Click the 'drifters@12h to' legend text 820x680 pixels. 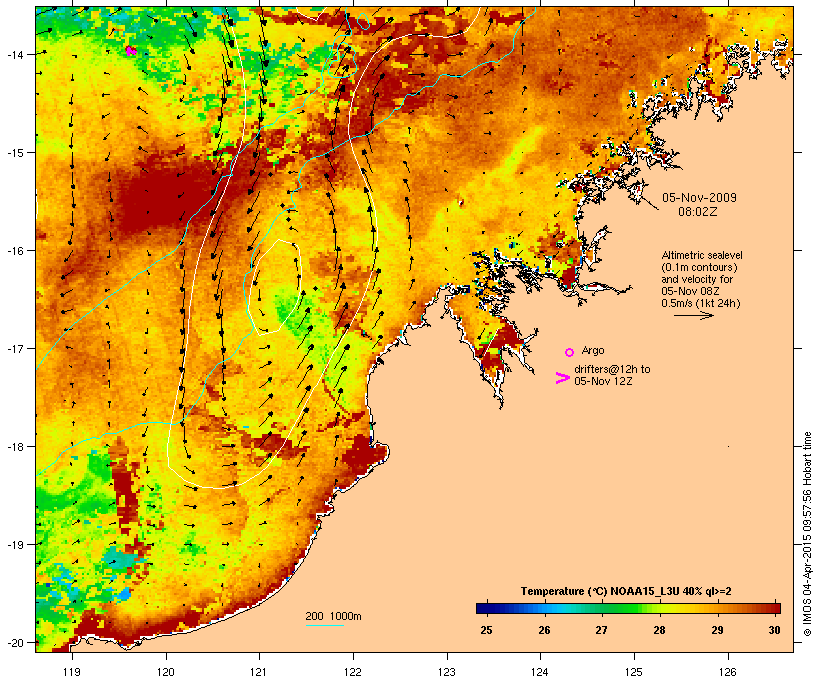coord(612,369)
